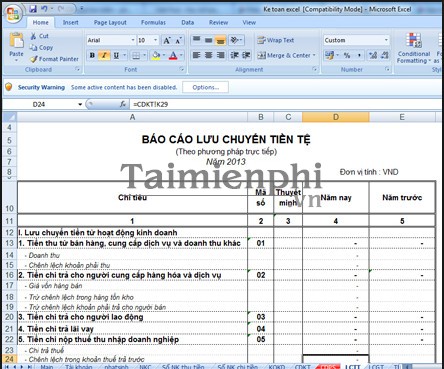This screenshot has height=369, width=444.
Task: Align text left
Action: (x=197, y=55)
